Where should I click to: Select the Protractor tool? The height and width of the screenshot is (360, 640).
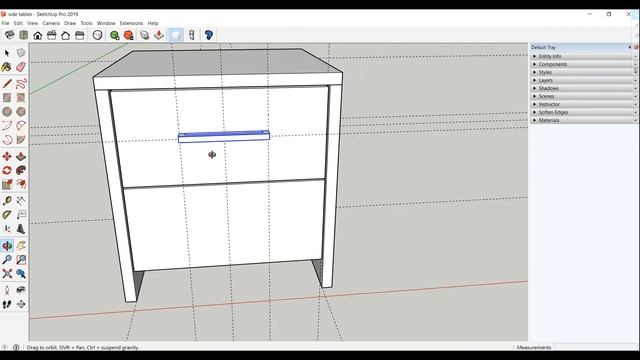[x=7, y=215]
